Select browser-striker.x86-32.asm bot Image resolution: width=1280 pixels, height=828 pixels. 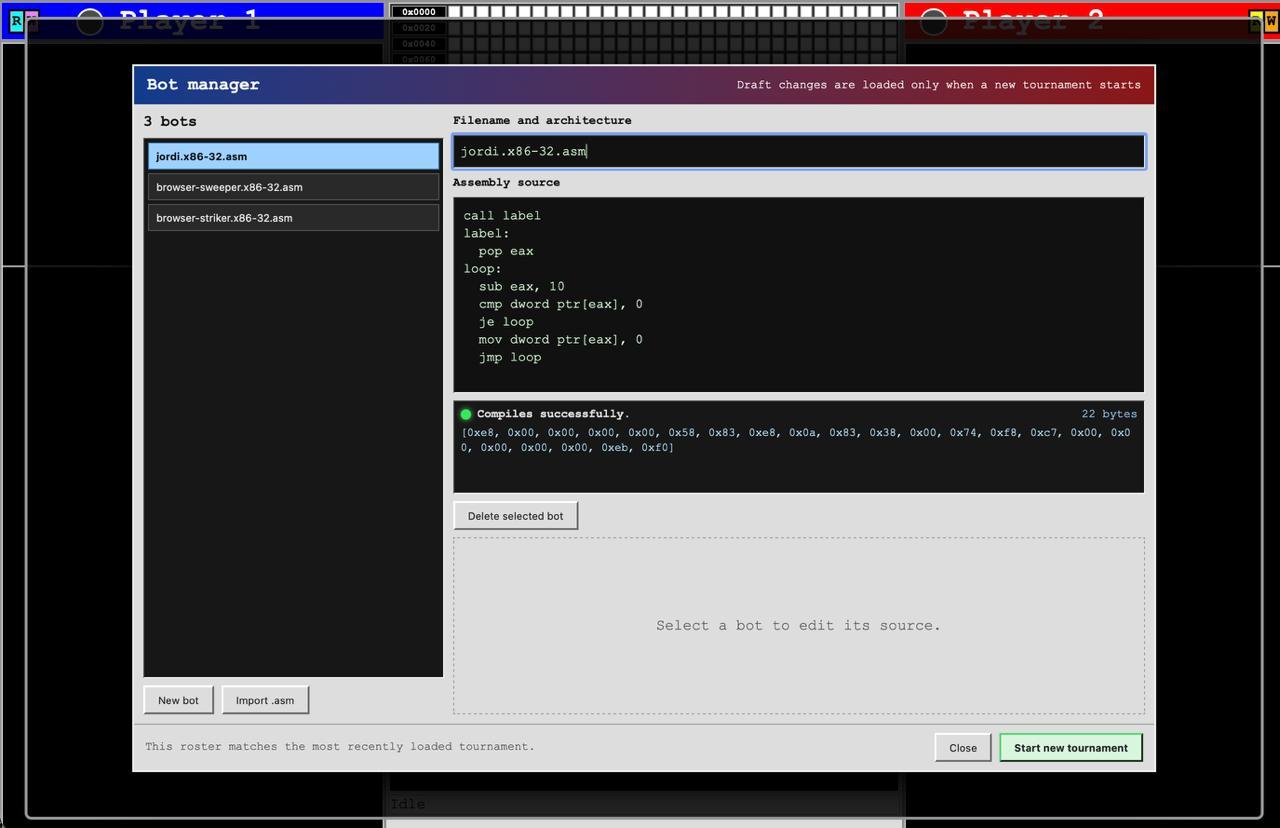pos(293,218)
